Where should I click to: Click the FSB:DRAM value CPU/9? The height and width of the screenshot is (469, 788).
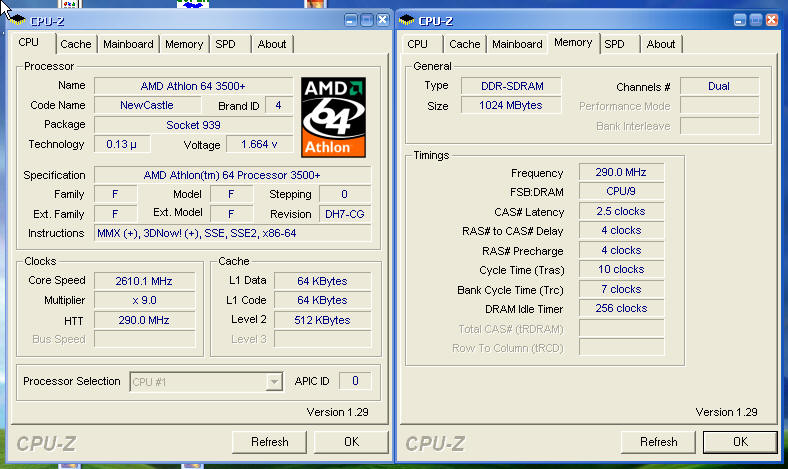click(621, 192)
